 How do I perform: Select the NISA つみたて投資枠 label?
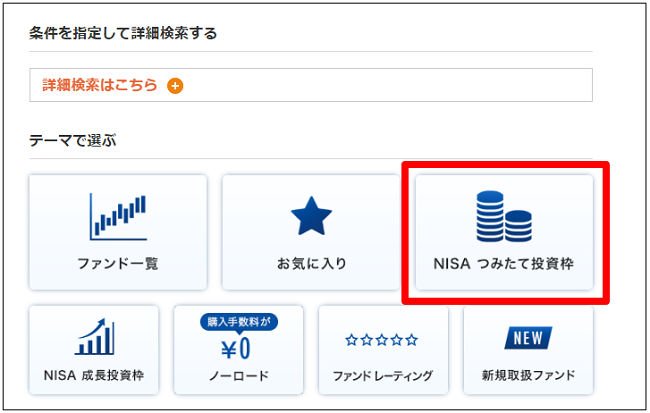pos(504,263)
